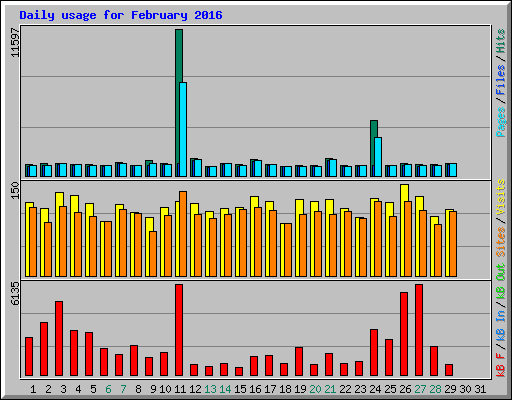This screenshot has width=512, height=400.
Task: Click the day 24 axis label
Action: [375, 389]
